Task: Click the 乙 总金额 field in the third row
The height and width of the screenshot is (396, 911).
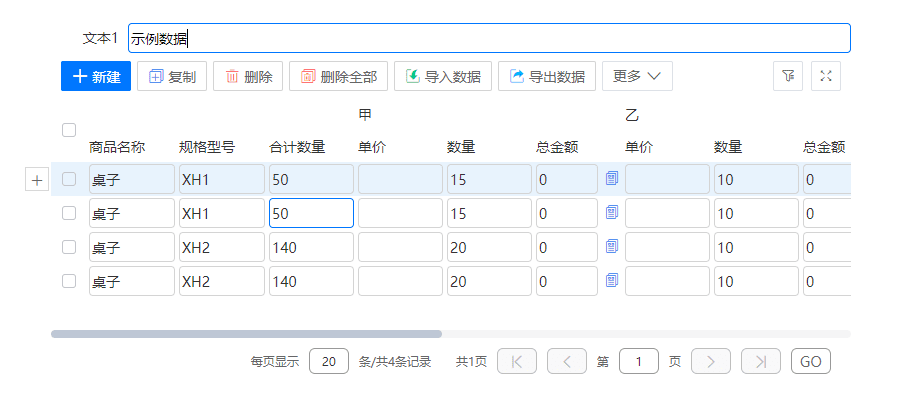Action: 827,247
